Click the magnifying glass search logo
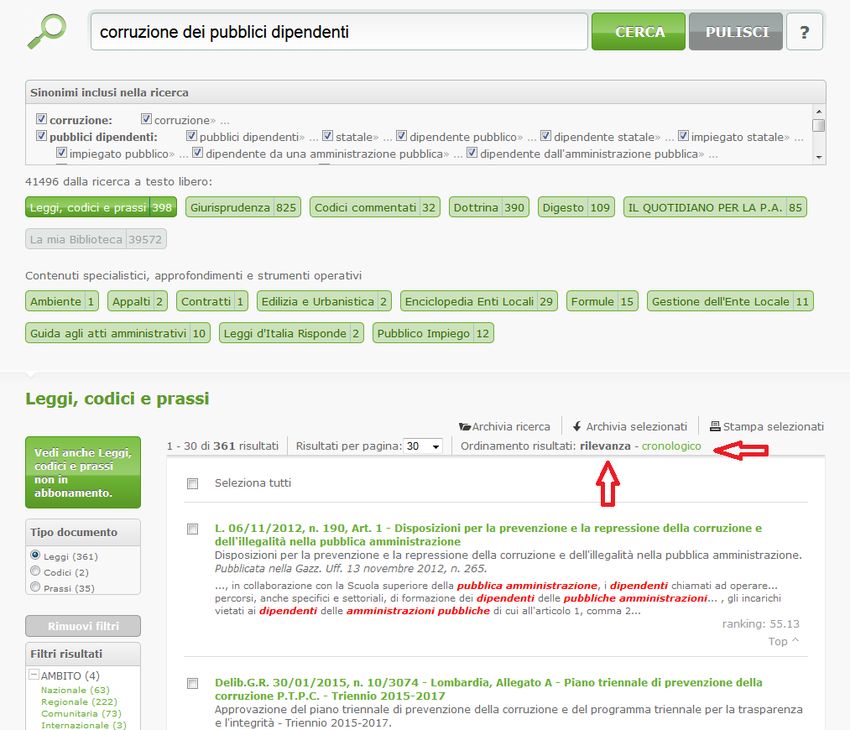Image resolution: width=850 pixels, height=730 pixels. pyautogui.click(x=46, y=31)
